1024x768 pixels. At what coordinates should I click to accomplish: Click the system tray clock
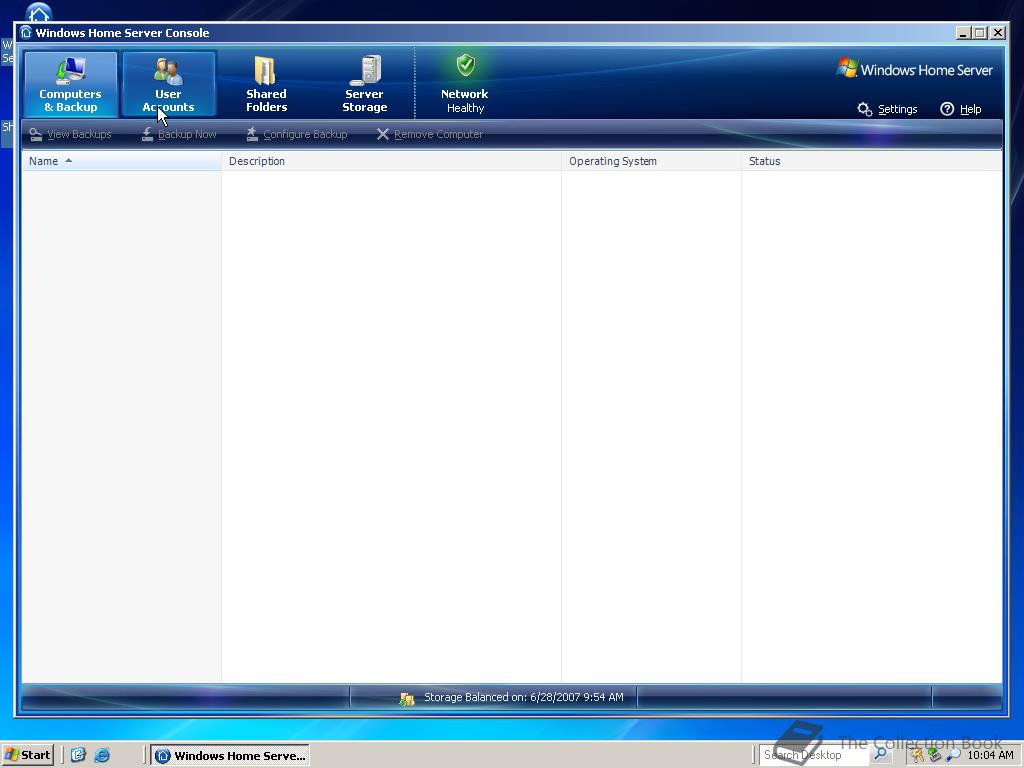click(990, 755)
